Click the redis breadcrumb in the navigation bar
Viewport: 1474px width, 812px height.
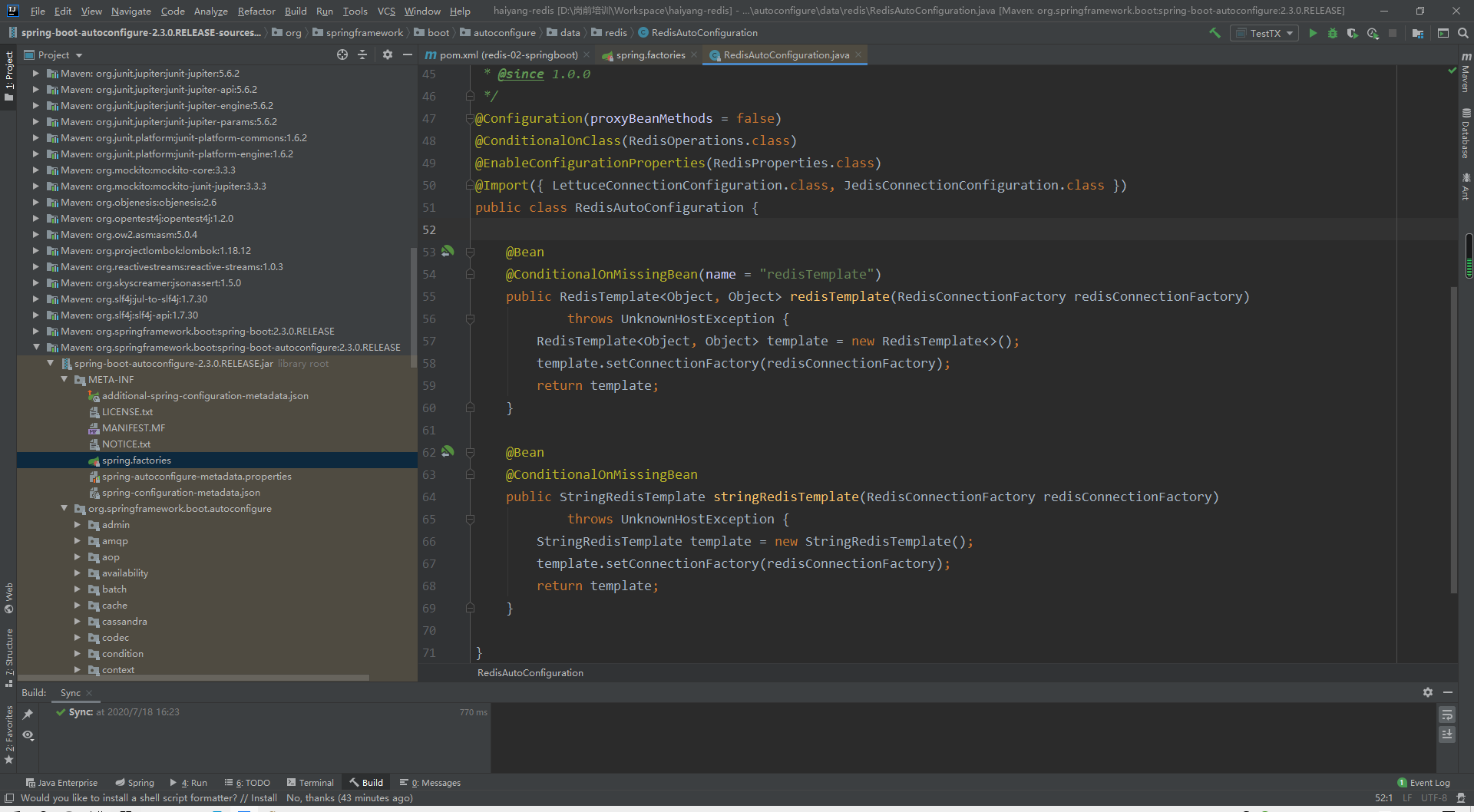tap(609, 32)
